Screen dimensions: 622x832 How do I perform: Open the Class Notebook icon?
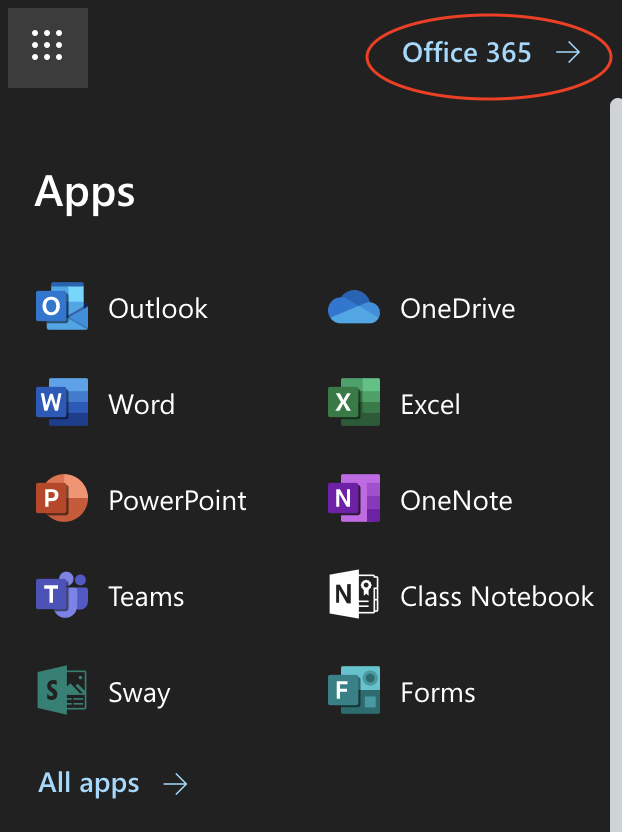[x=354, y=594]
